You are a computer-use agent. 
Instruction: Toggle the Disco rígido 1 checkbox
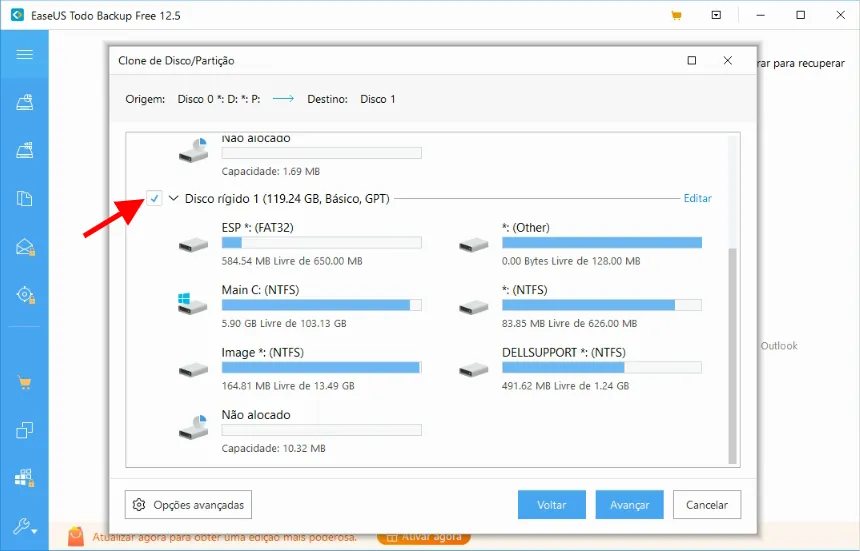coord(155,198)
